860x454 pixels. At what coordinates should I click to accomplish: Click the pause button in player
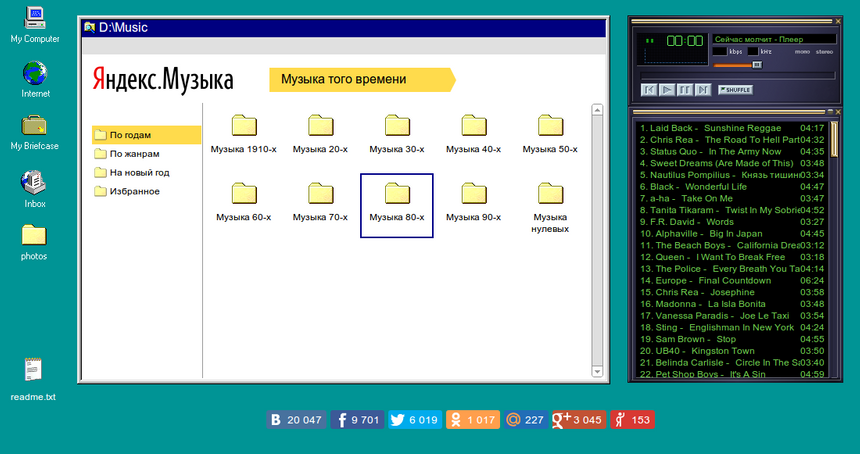click(x=685, y=90)
